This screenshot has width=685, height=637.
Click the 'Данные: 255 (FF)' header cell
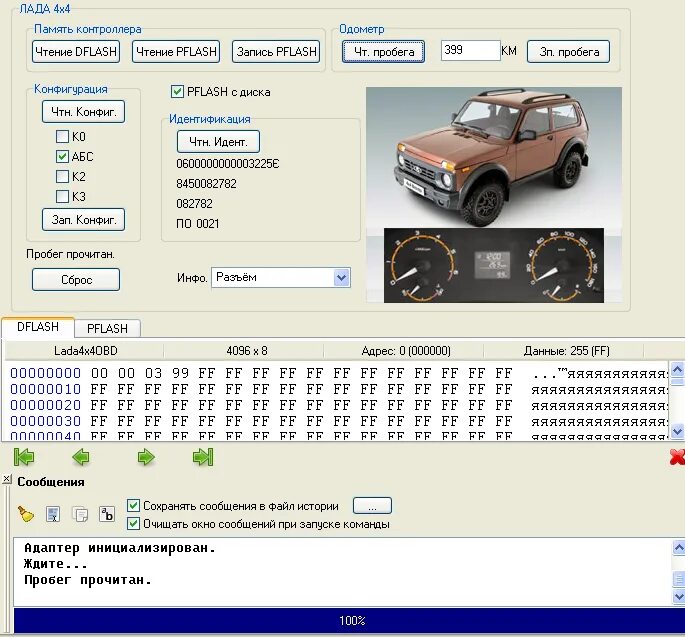pyautogui.click(x=566, y=351)
